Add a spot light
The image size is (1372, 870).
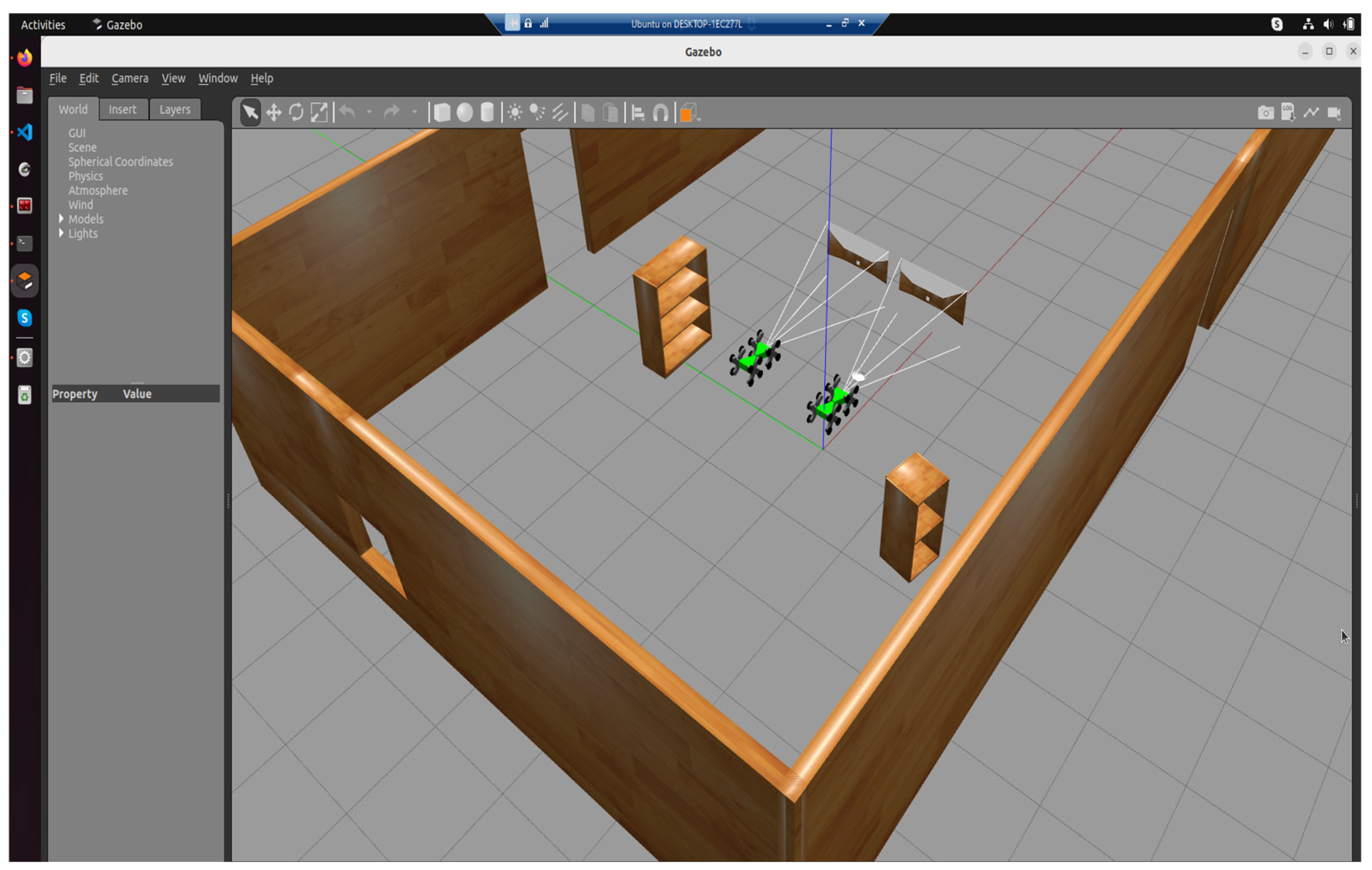click(537, 112)
